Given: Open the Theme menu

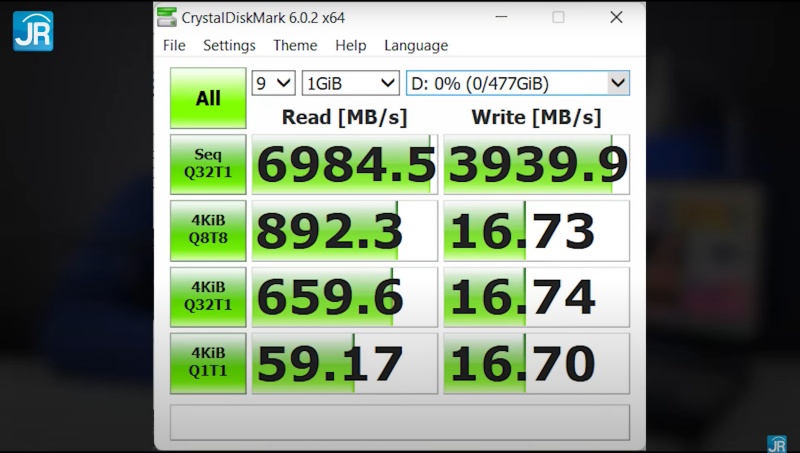Looking at the screenshot, I should (x=295, y=45).
